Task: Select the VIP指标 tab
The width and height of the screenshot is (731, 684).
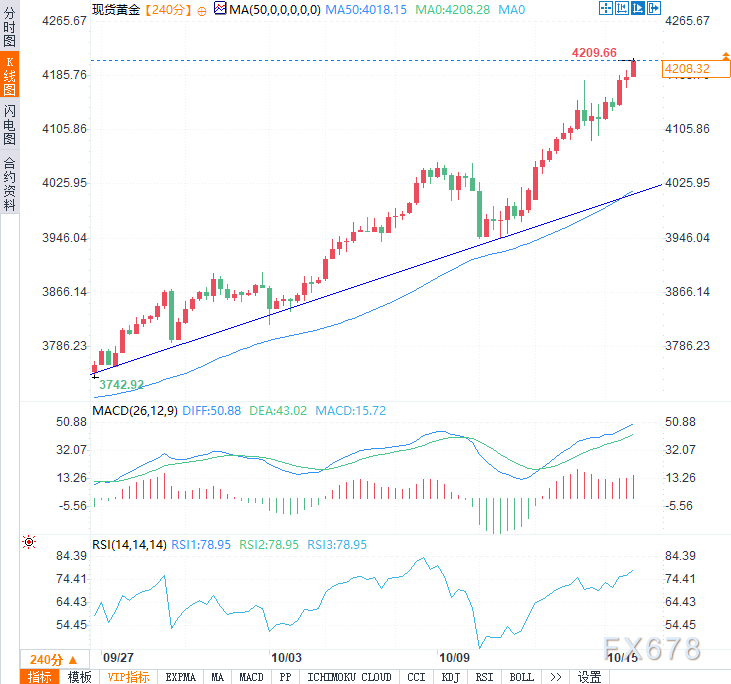Action: click(128, 677)
